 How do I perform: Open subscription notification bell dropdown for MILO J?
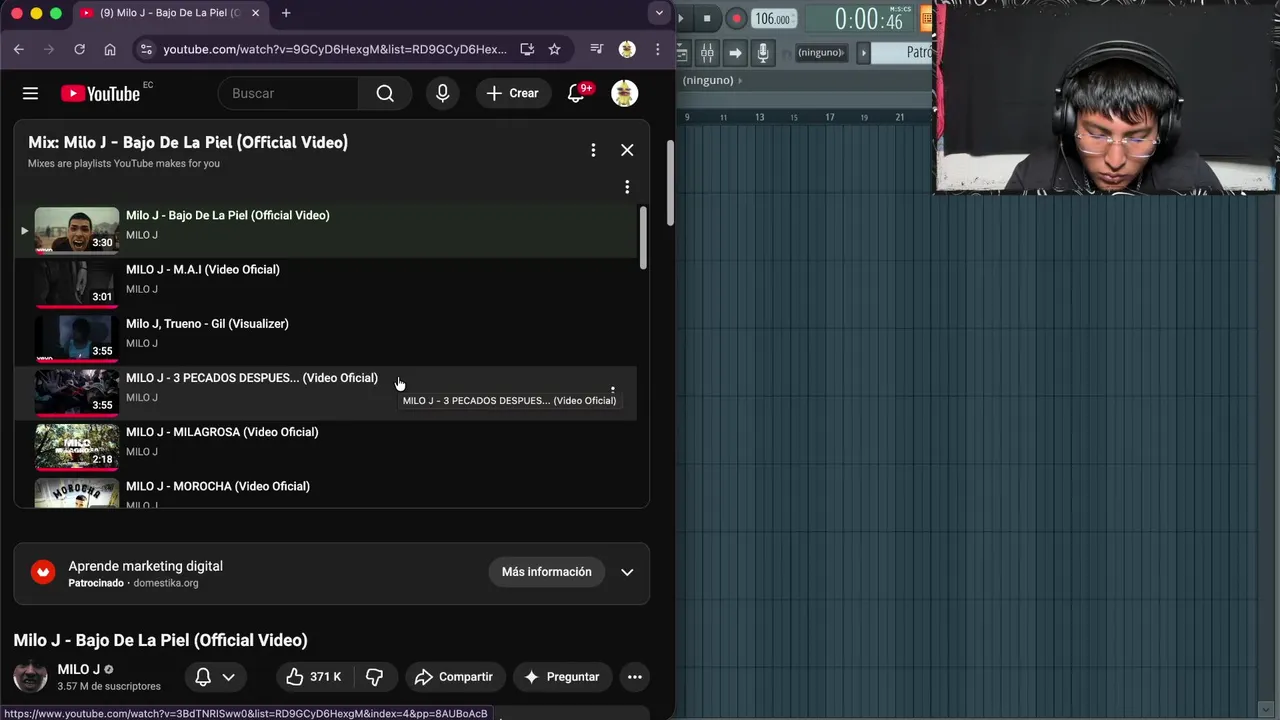pyautogui.click(x=215, y=677)
